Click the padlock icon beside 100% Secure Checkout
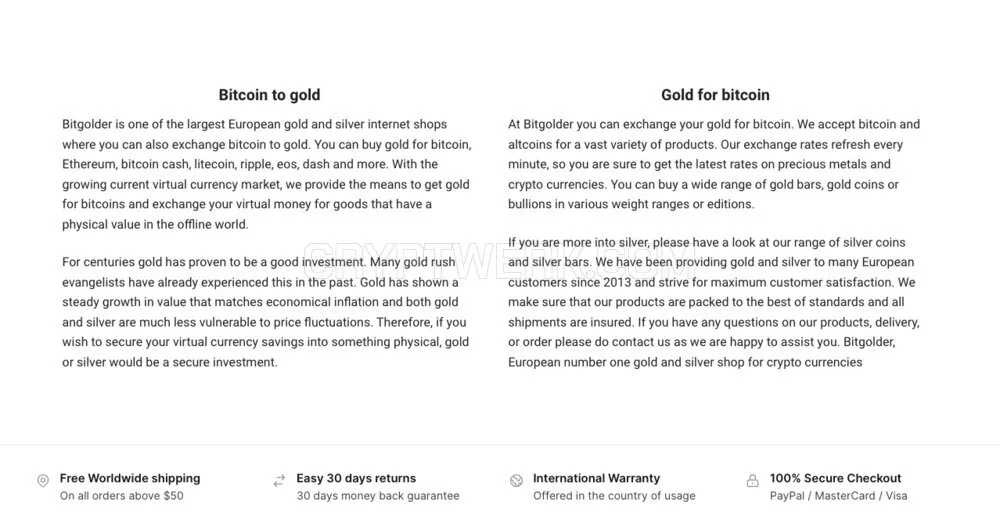 coord(753,480)
